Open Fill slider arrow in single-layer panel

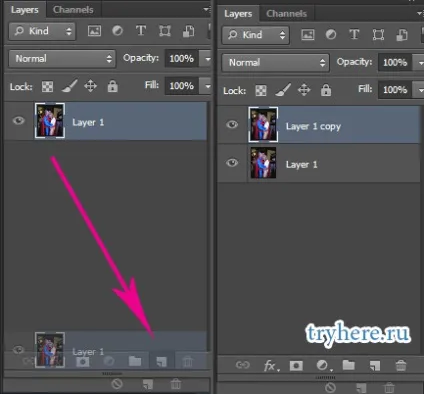[x=206, y=86]
